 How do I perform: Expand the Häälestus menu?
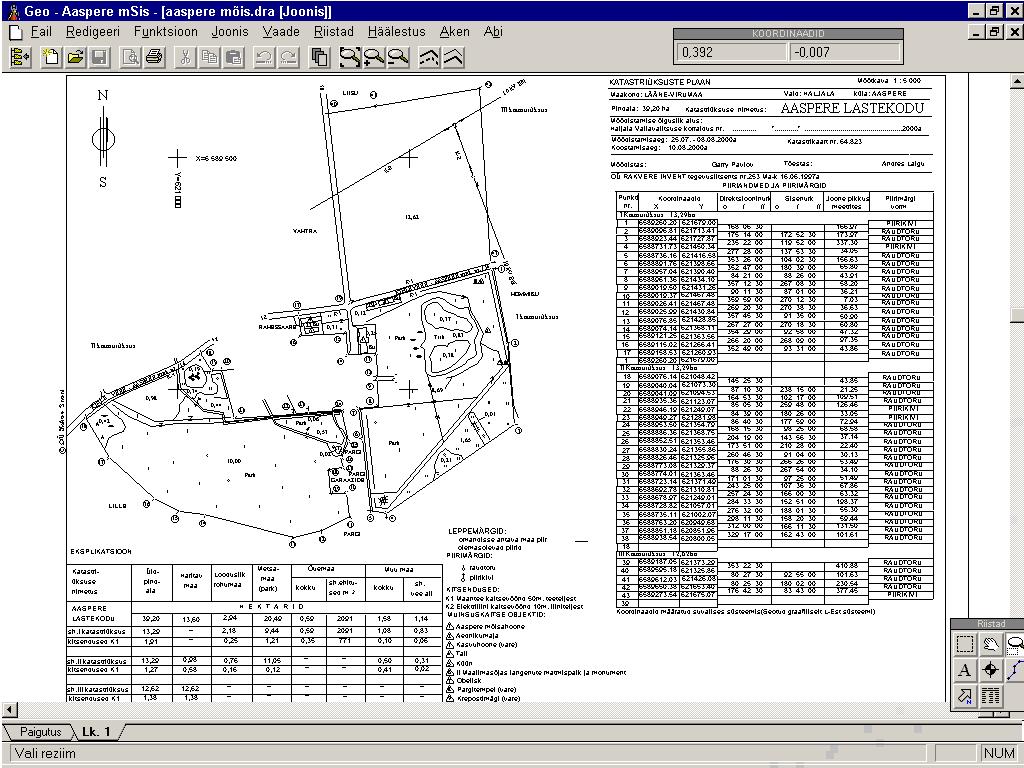[x=396, y=31]
